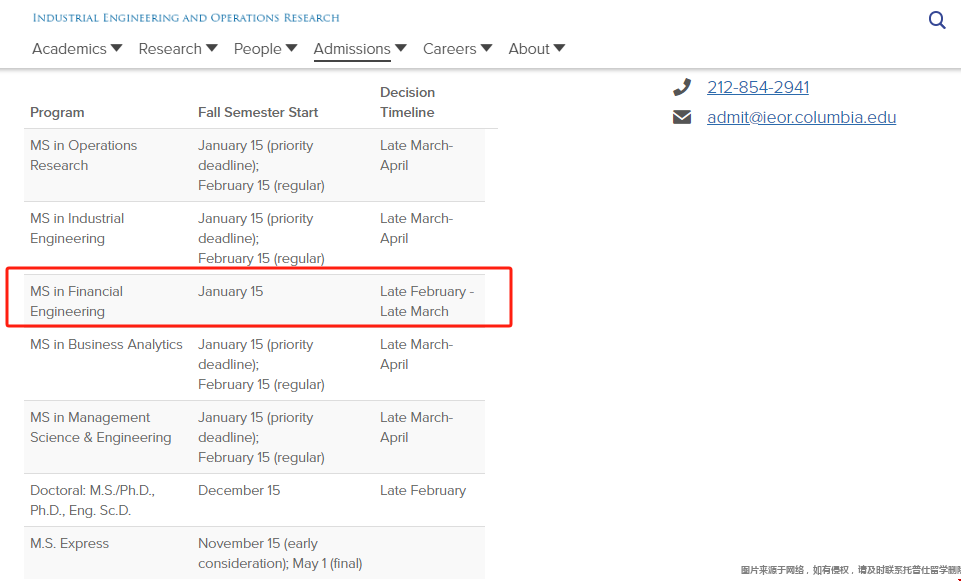Click the admit@ieor.columbia.edu email link
This screenshot has width=961, height=581.
point(801,117)
